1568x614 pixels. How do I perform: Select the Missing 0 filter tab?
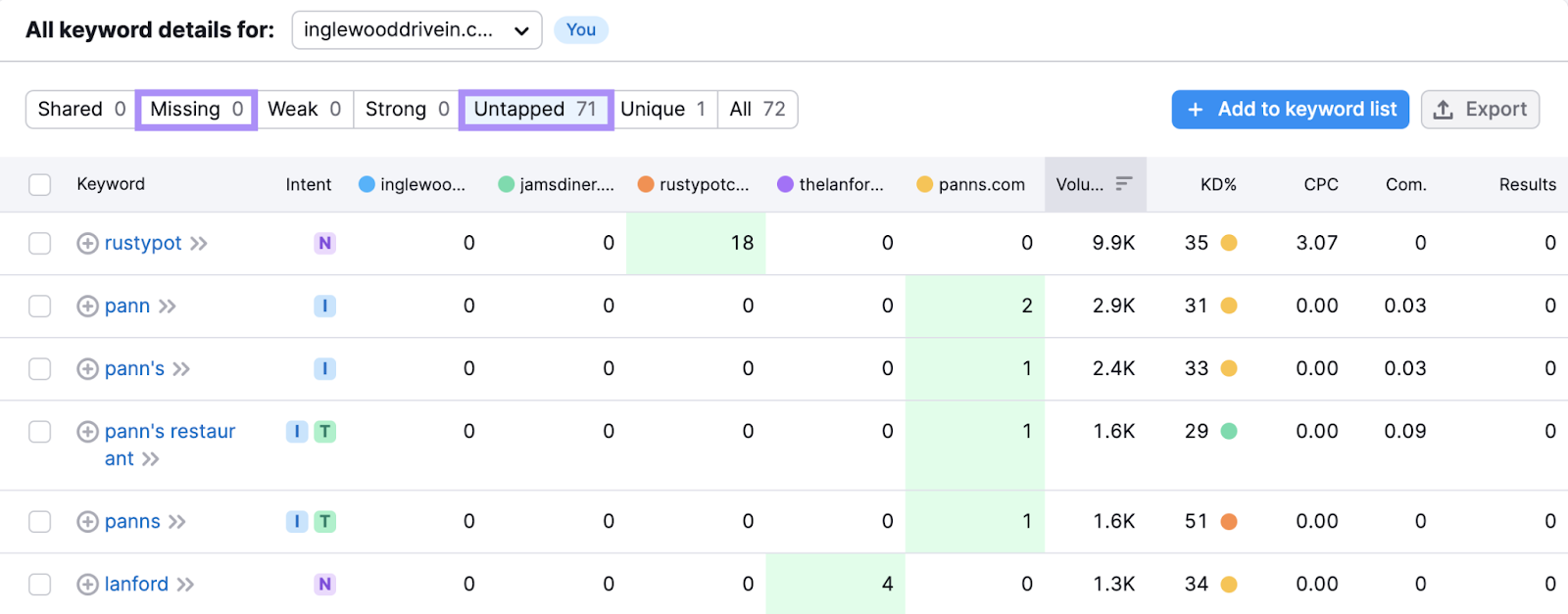(x=196, y=110)
